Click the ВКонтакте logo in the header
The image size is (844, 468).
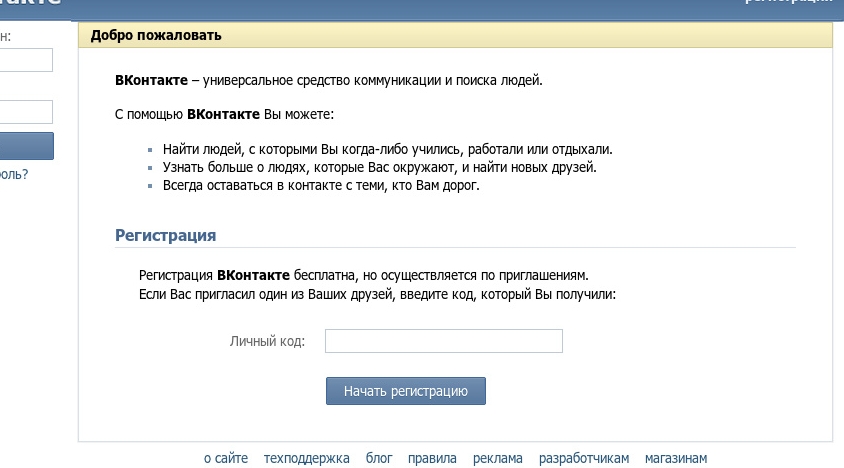[x=30, y=4]
